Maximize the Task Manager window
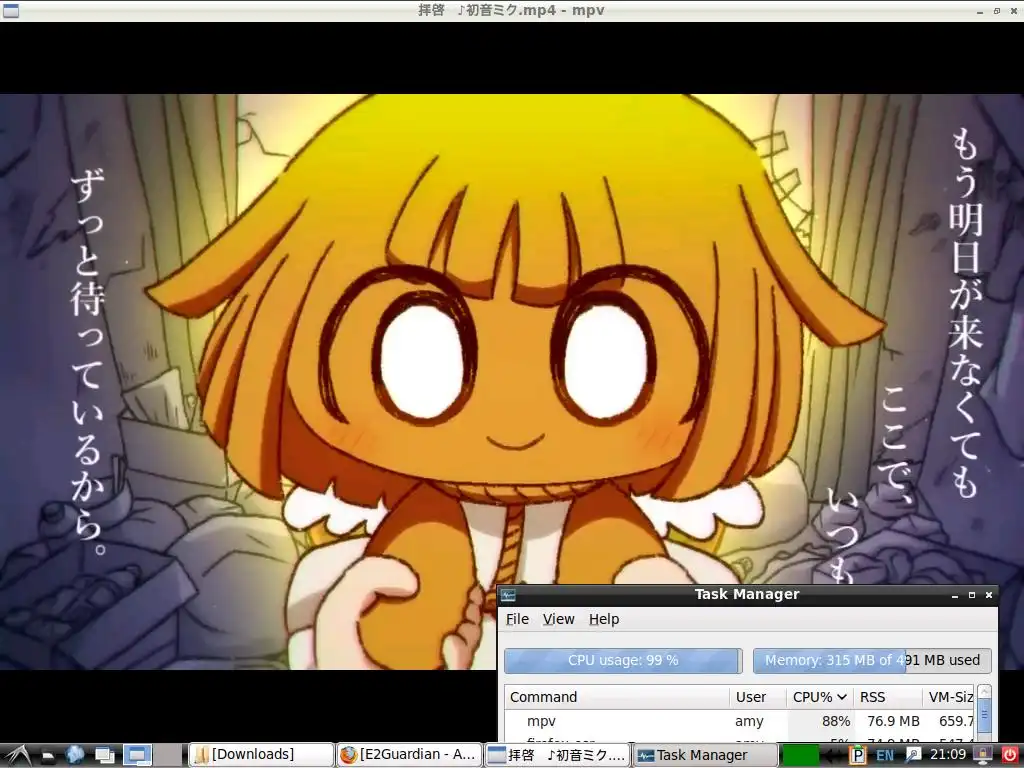Screen dimensions: 1024x768 [971, 595]
